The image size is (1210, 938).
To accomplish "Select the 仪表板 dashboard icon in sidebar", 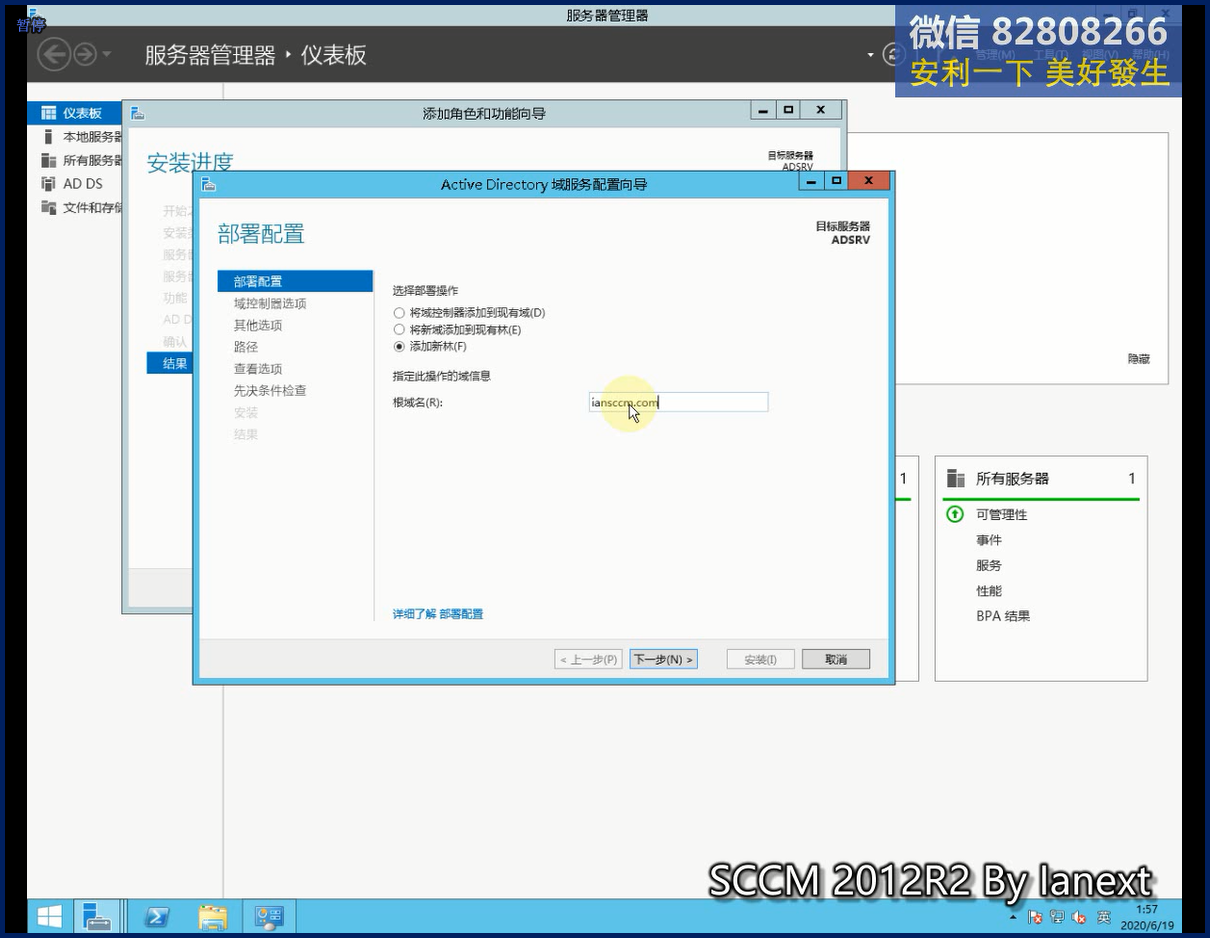I will [x=48, y=113].
